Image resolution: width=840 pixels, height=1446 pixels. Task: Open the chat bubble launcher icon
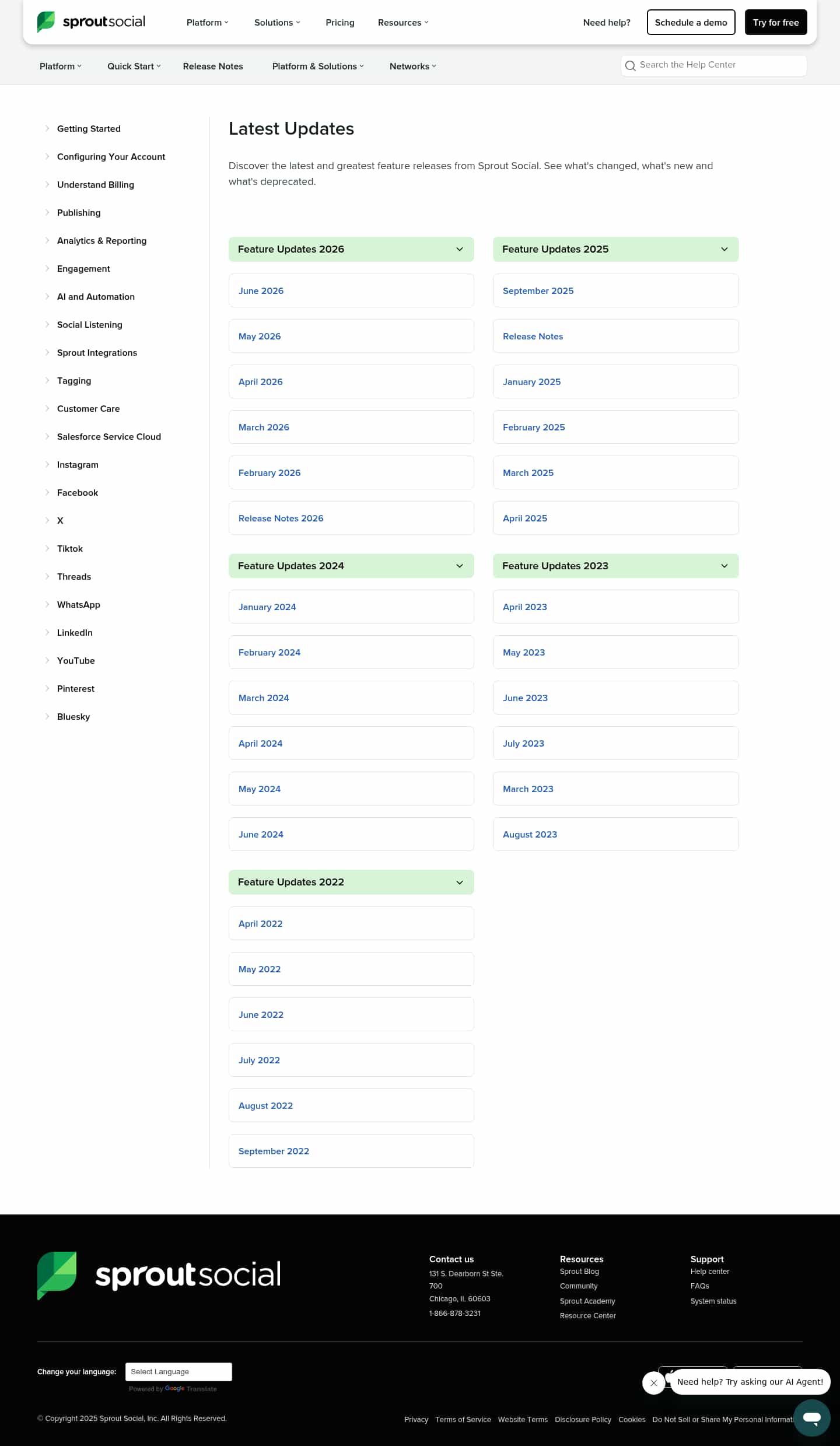[x=811, y=1417]
